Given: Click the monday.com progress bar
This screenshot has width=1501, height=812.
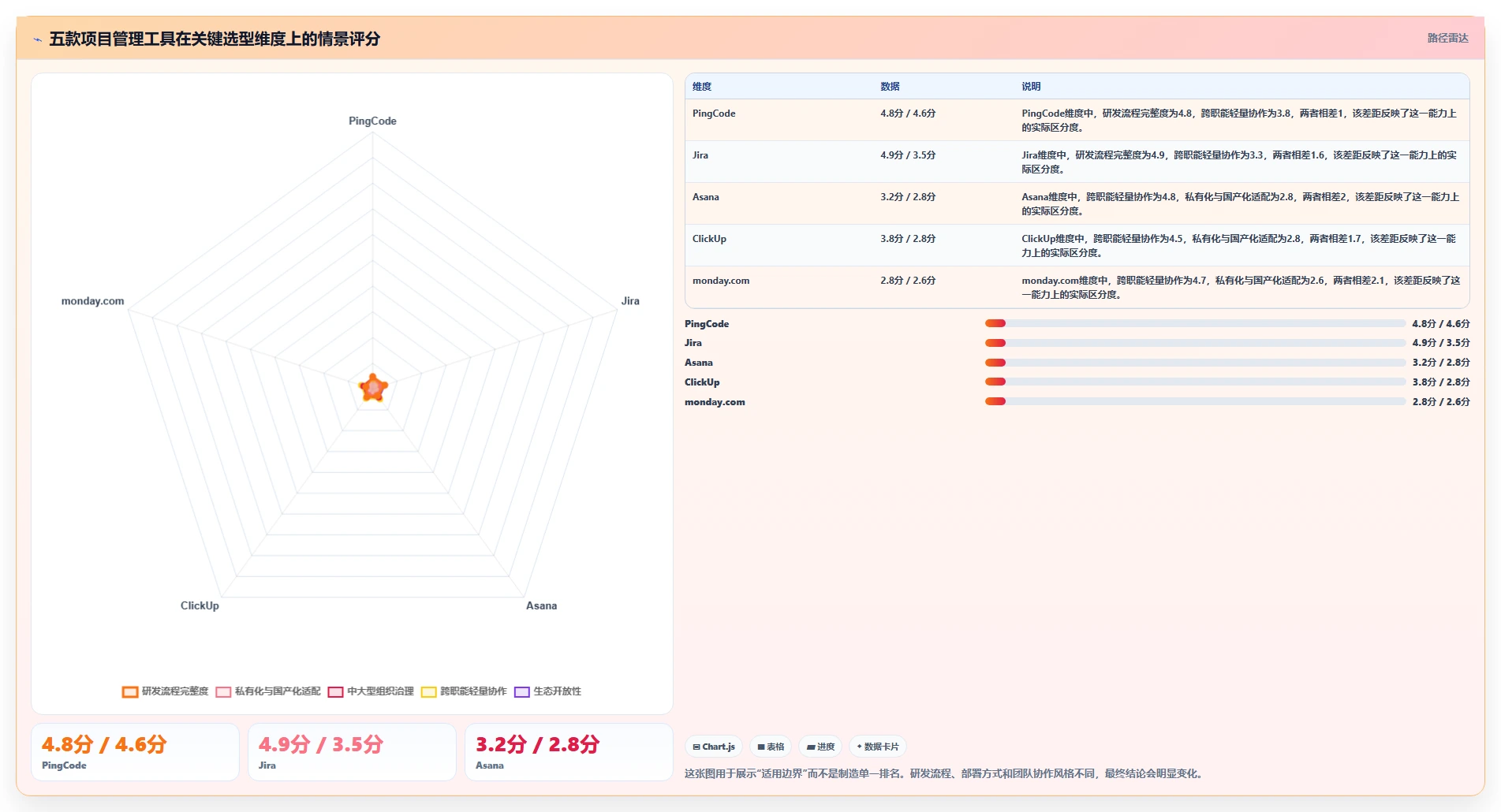Looking at the screenshot, I should pyautogui.click(x=1195, y=401).
